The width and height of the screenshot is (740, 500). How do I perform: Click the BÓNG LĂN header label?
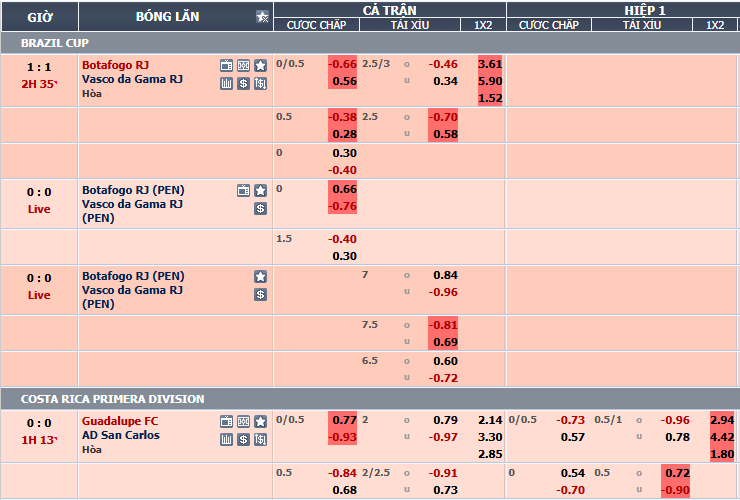[x=168, y=17]
